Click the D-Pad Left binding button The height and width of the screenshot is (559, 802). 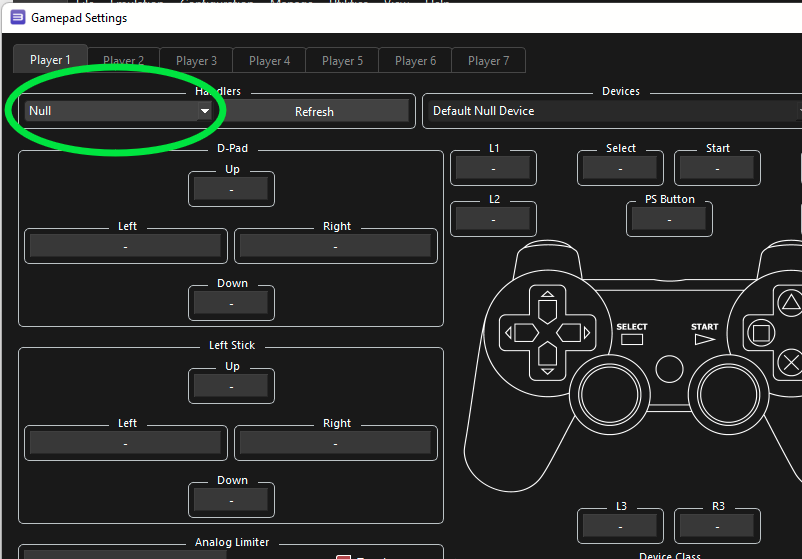[125, 247]
